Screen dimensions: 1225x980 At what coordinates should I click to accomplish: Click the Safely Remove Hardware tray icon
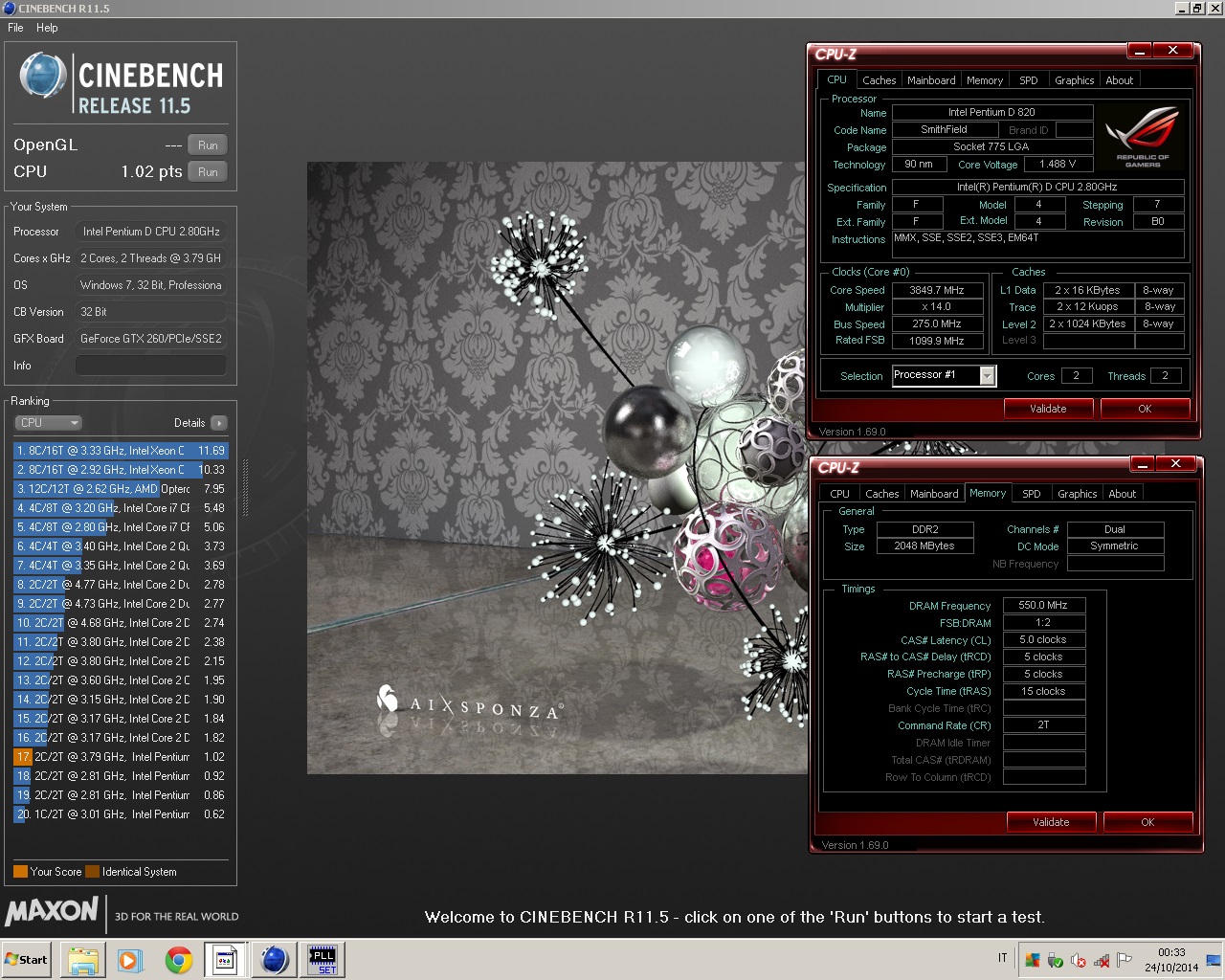pos(1055,960)
